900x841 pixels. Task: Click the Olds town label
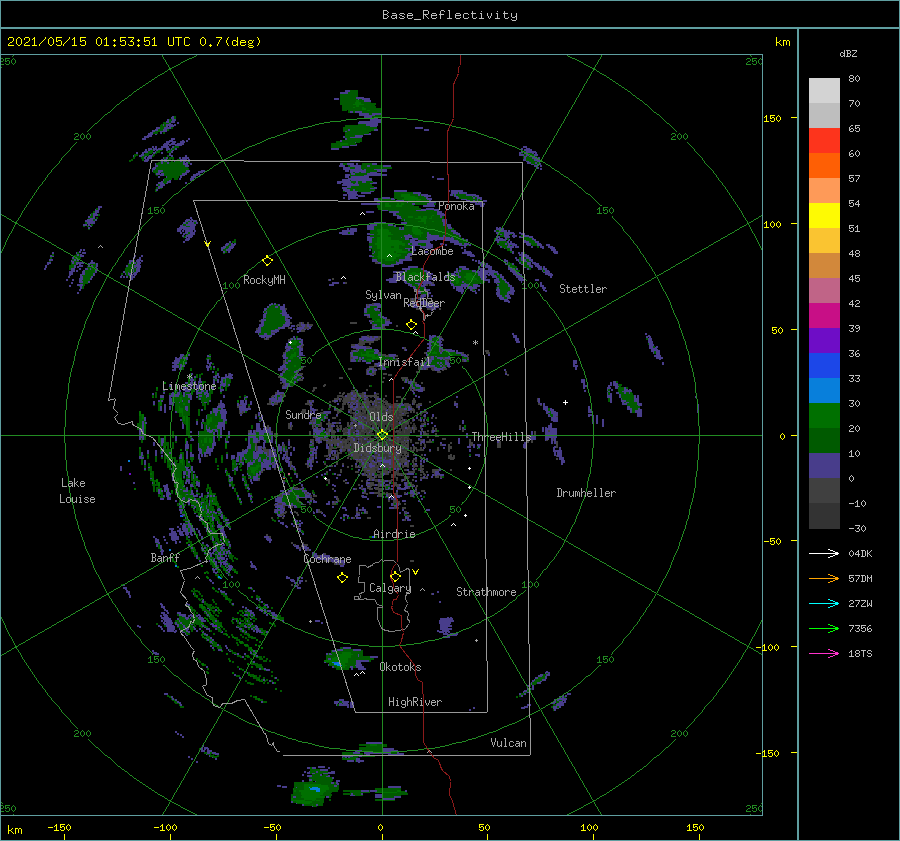coord(381,417)
